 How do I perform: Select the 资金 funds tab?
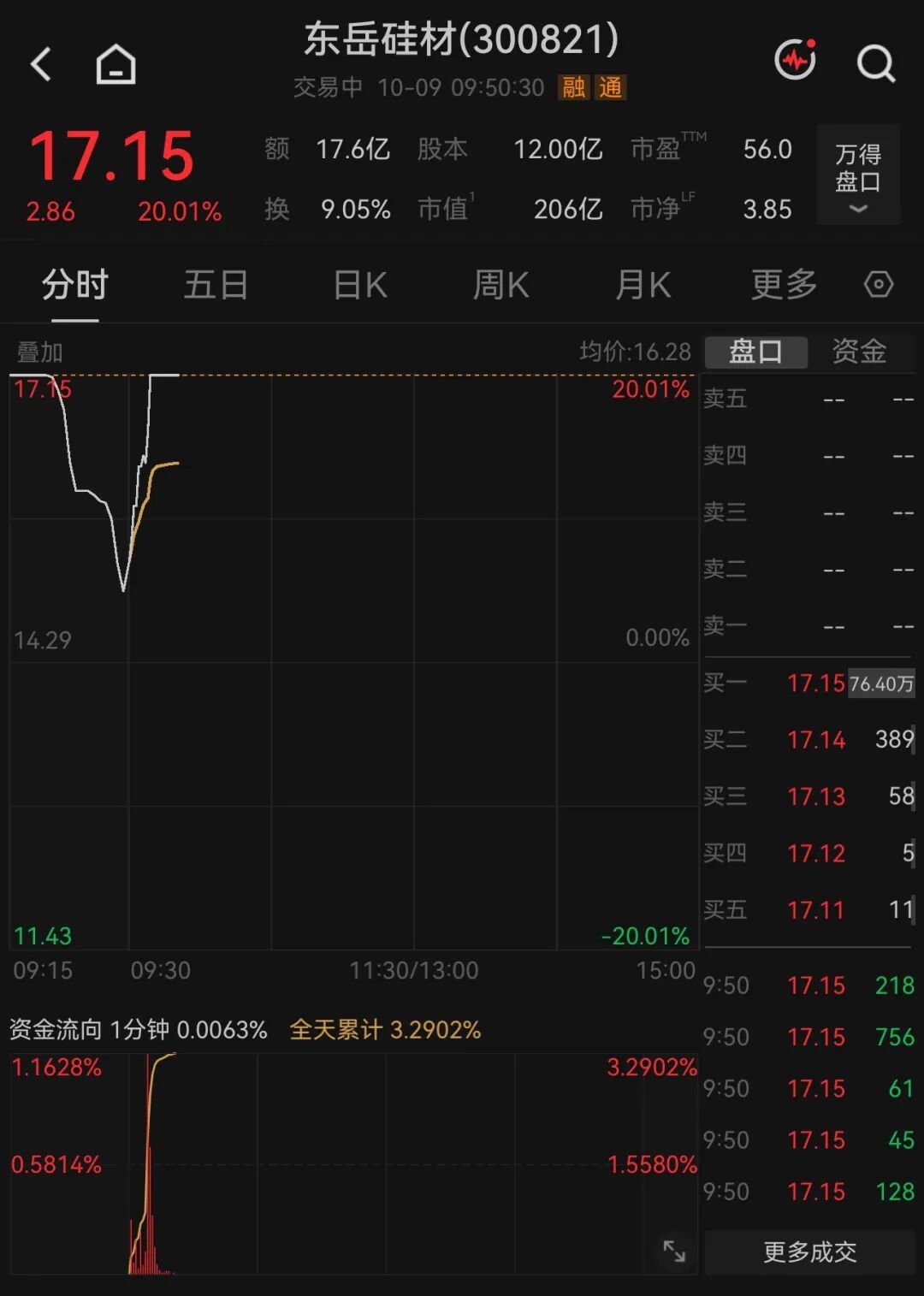860,352
